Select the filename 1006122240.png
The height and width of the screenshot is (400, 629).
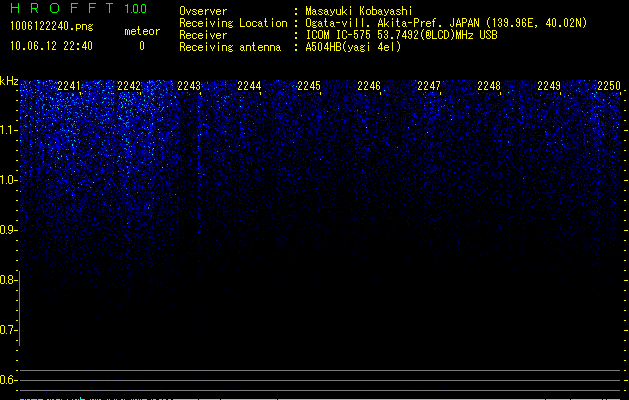52,26
